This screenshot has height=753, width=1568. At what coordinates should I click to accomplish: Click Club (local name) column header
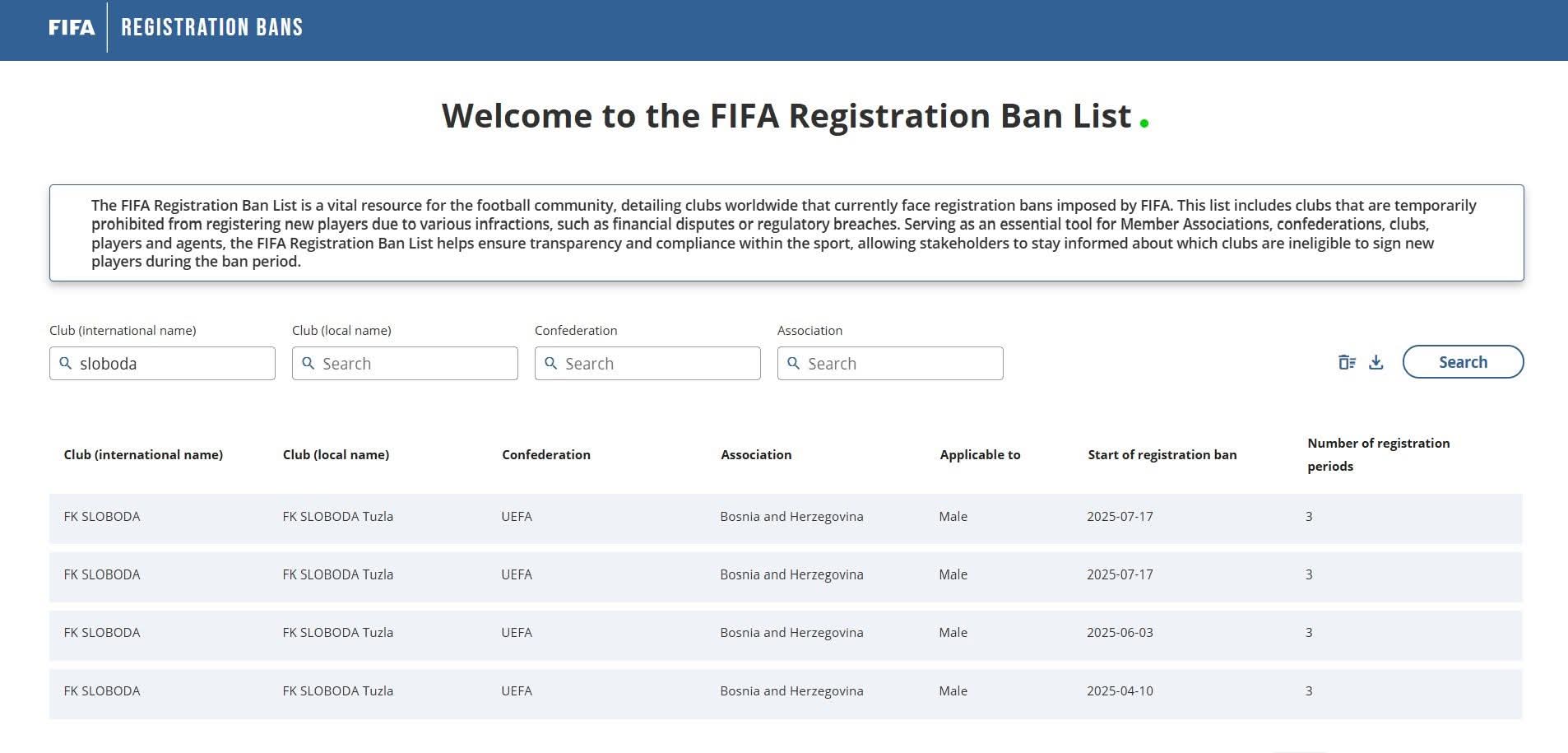[x=336, y=454]
